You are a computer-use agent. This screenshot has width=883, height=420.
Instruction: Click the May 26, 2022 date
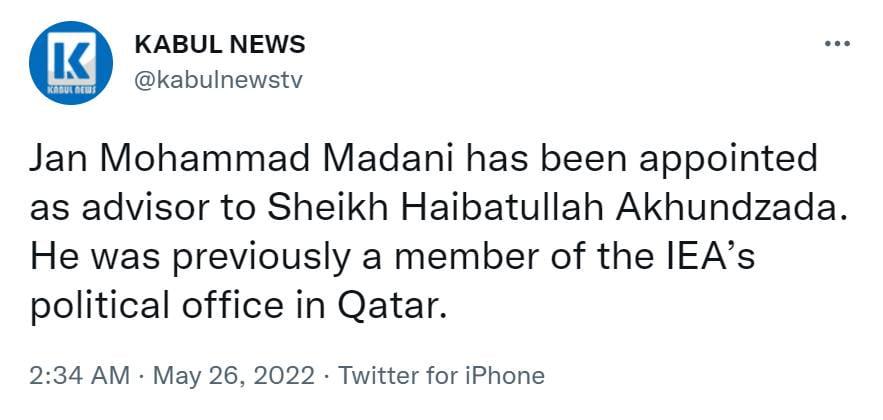pos(229,376)
